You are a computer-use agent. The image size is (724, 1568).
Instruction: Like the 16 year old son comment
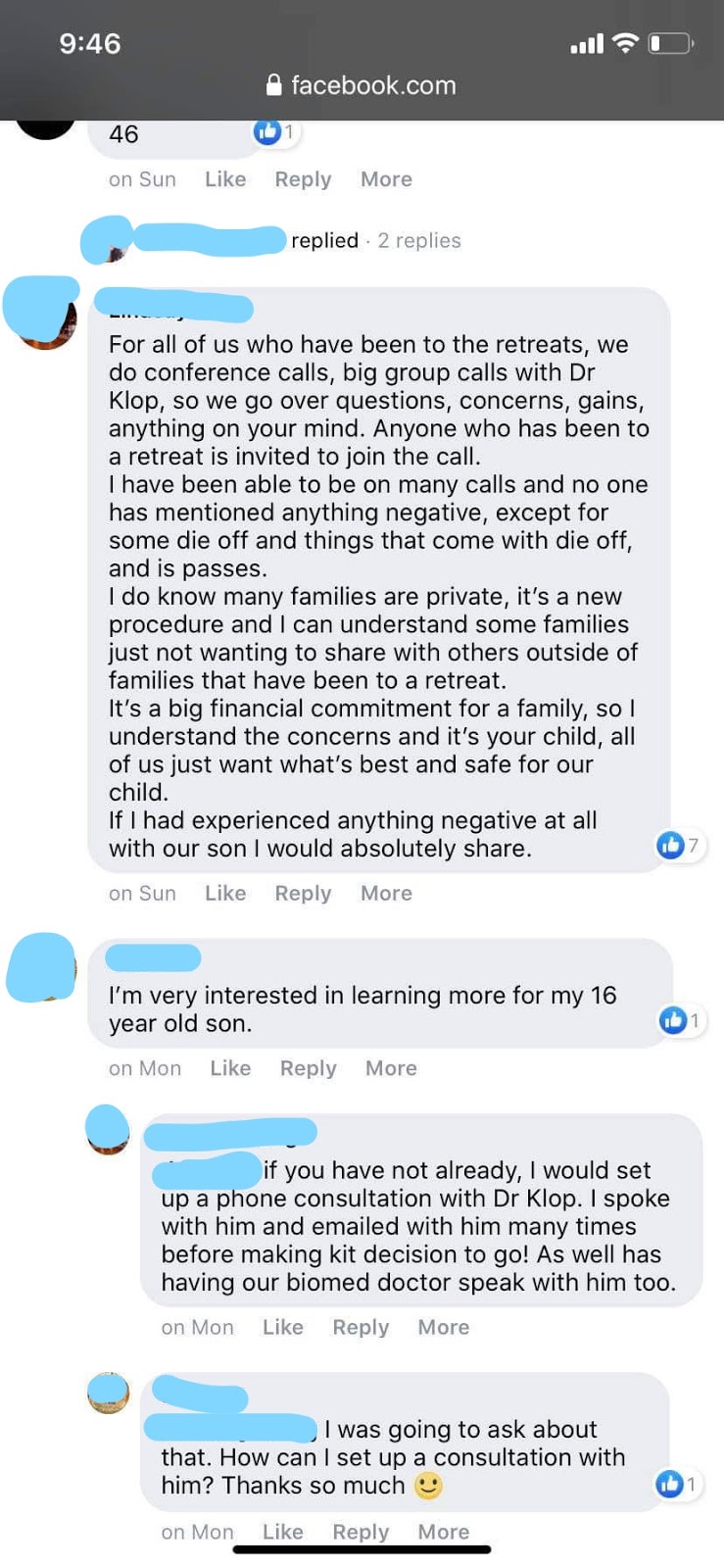[x=230, y=1068]
